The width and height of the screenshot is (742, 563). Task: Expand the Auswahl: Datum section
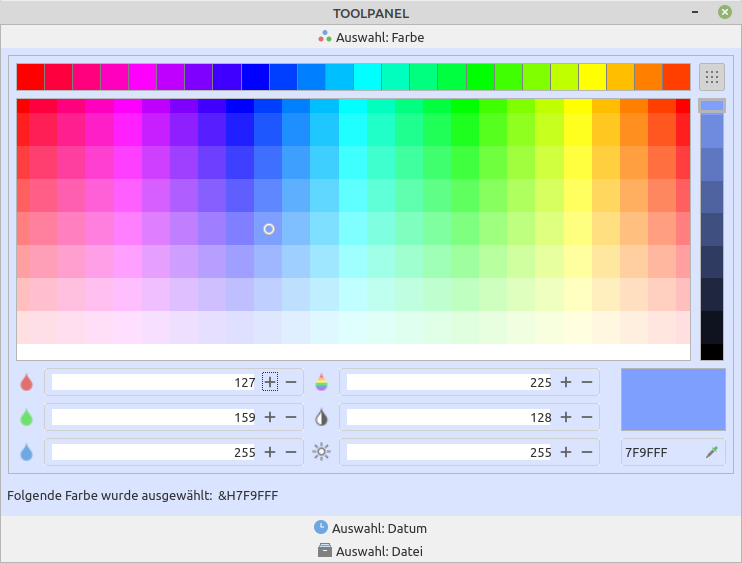coord(370,528)
